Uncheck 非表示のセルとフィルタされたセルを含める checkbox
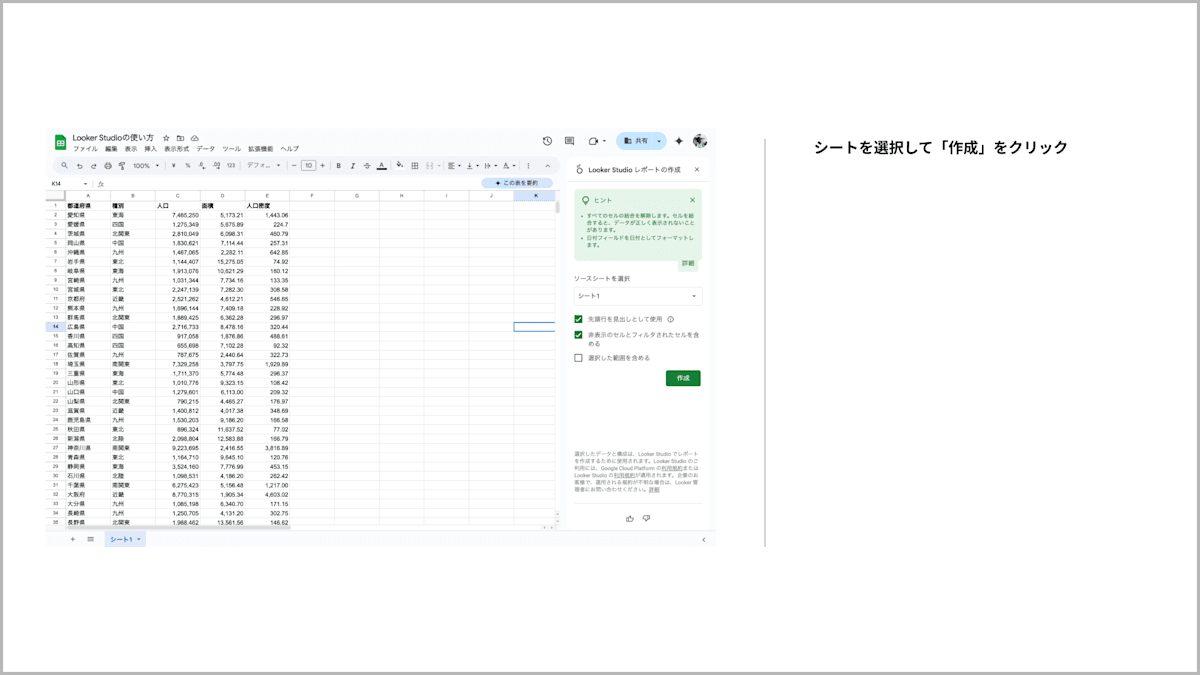The image size is (1200, 675). pos(578,335)
